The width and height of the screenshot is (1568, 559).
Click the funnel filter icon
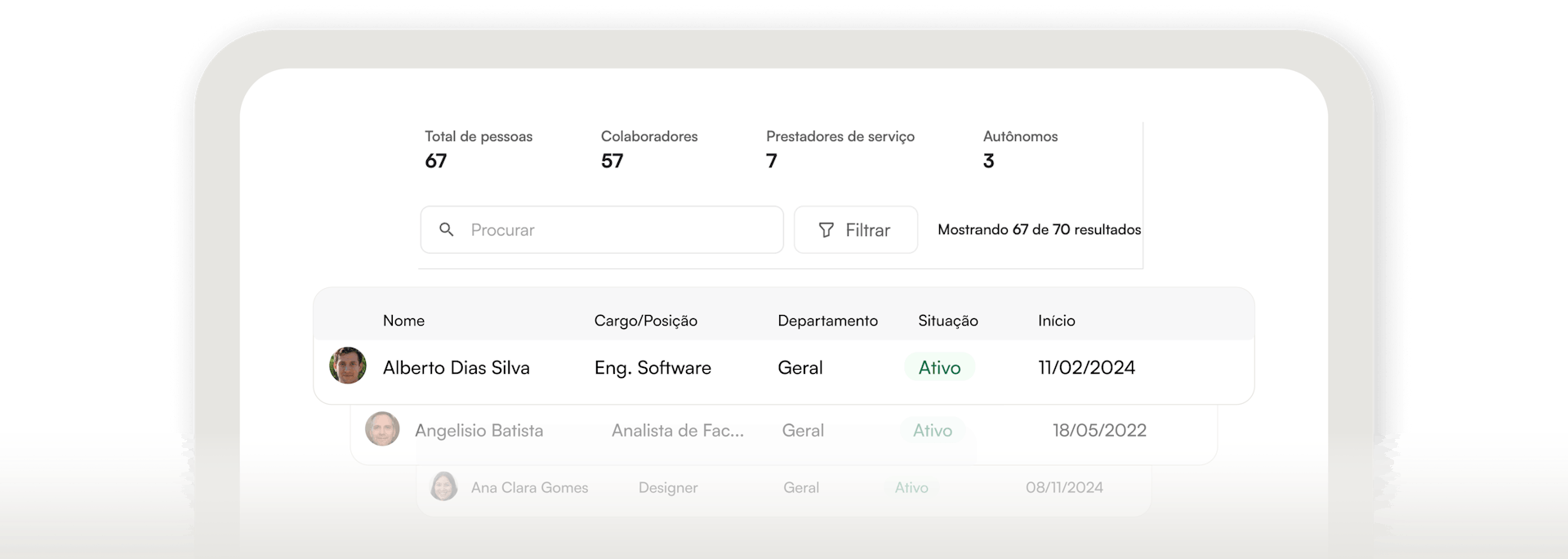coord(826,230)
